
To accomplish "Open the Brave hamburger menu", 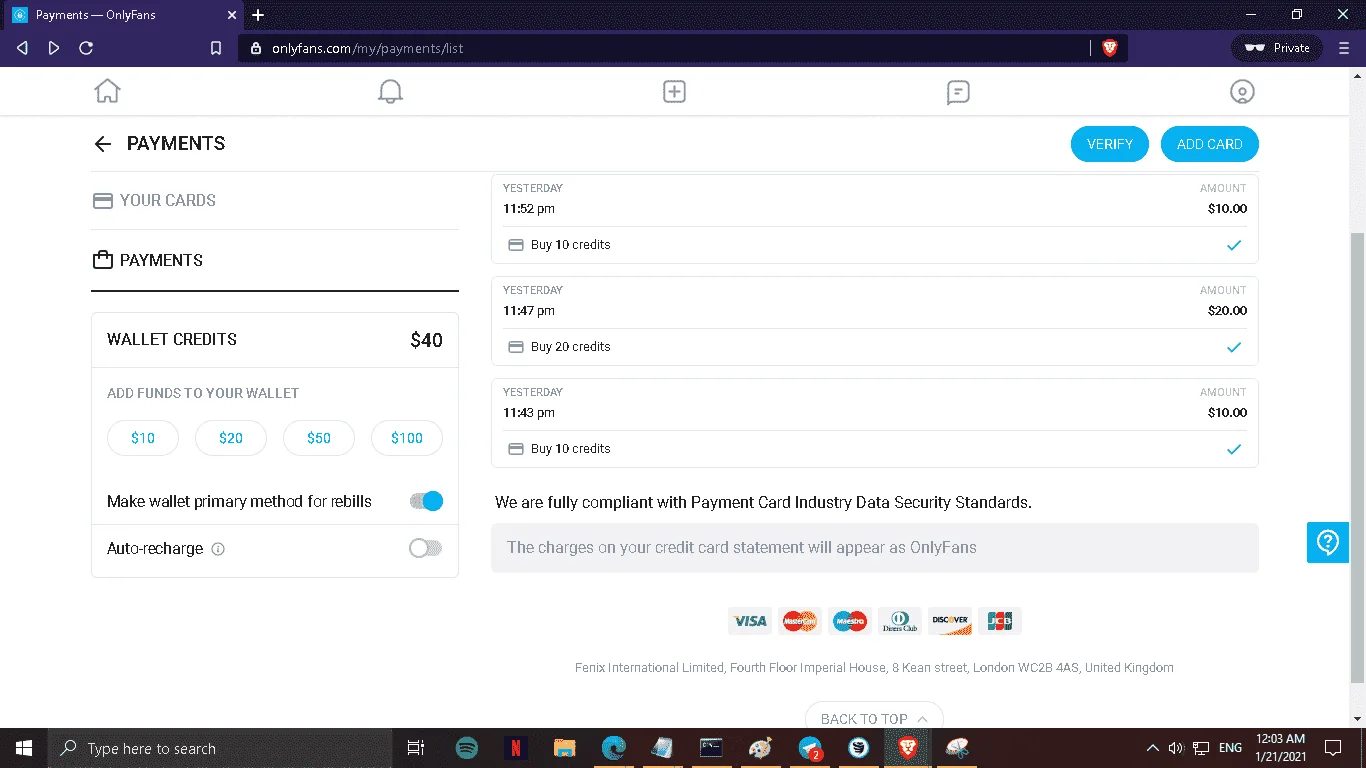I will (x=1343, y=48).
